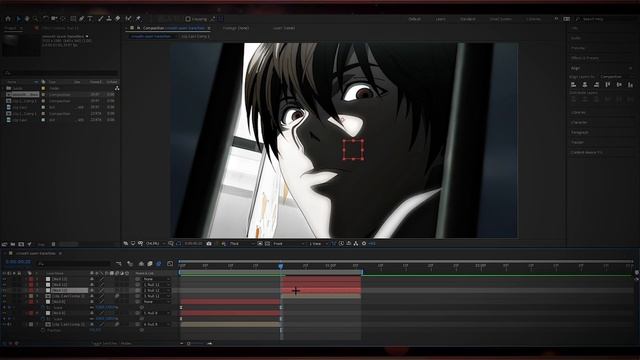640x360 pixels.
Task: Select the Type text tool
Action: tap(90, 19)
